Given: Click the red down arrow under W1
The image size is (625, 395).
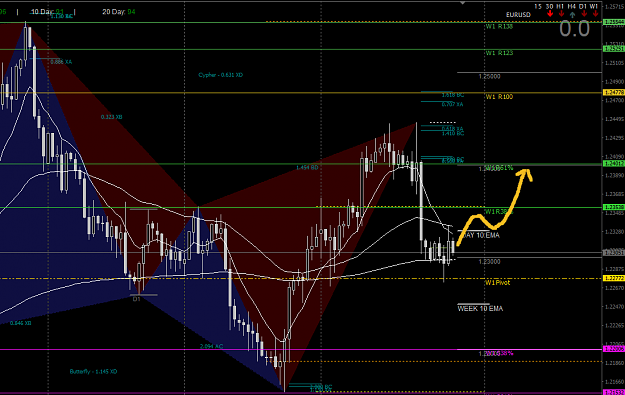Looking at the screenshot, I should (595, 14).
